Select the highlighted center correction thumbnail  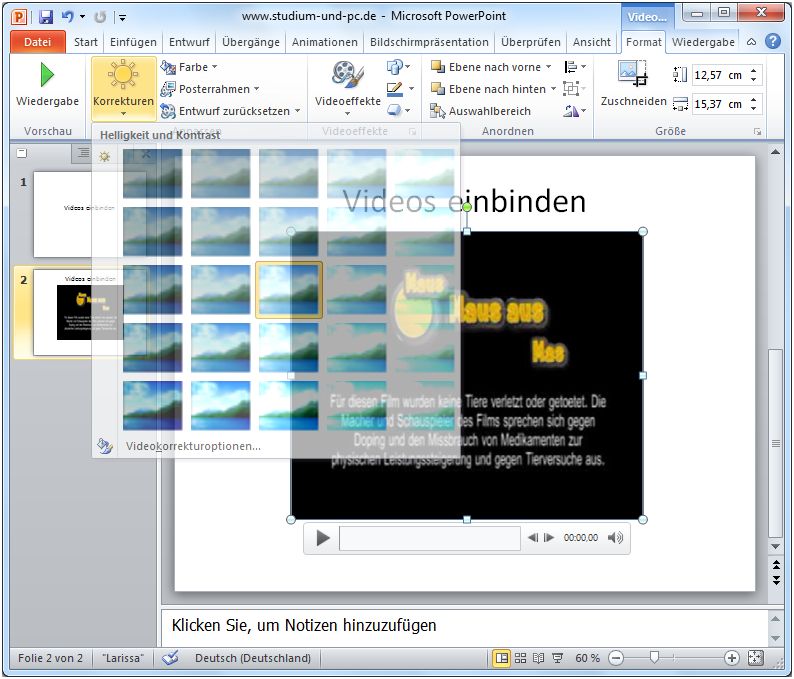(x=289, y=290)
